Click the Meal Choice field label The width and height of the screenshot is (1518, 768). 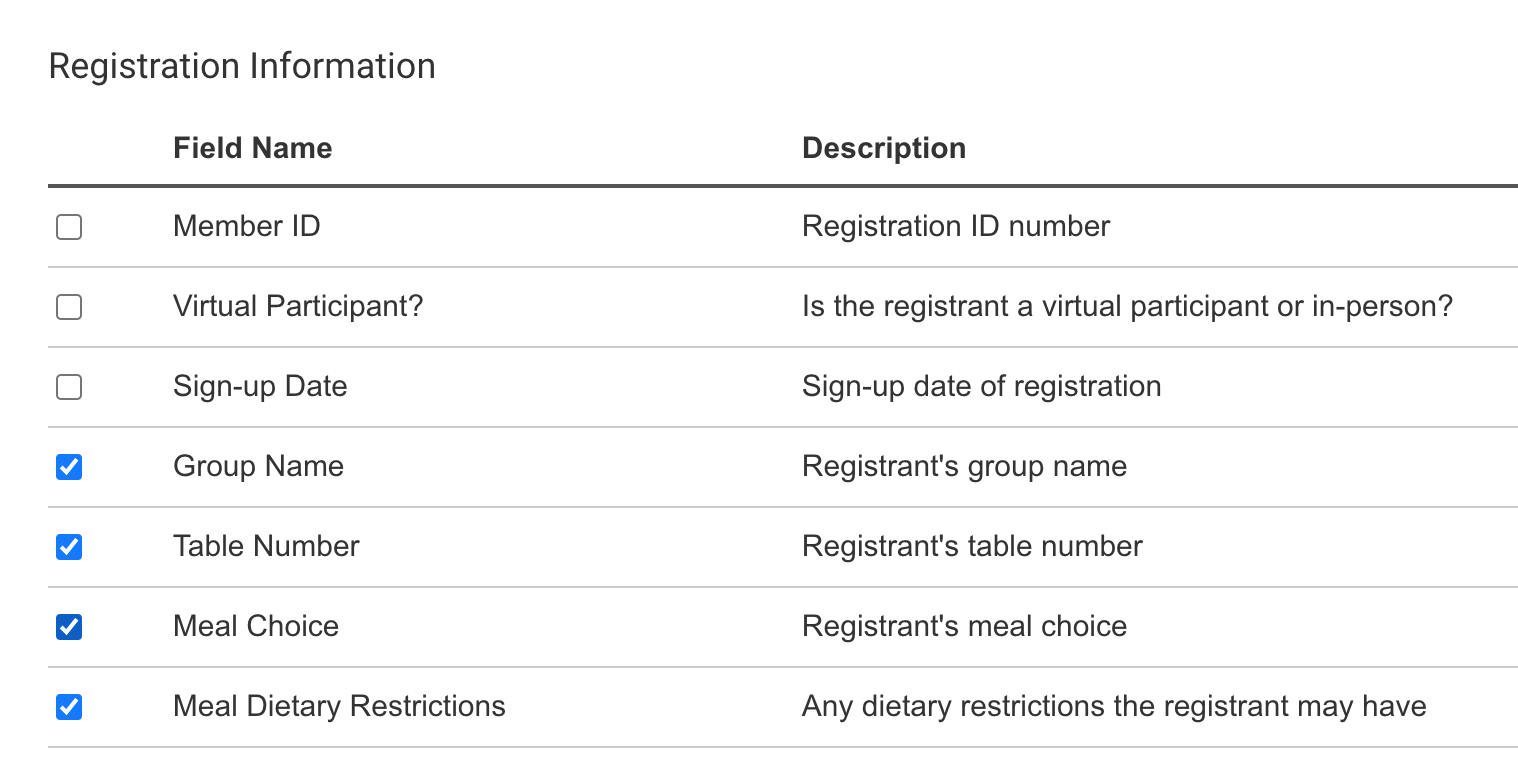tap(256, 626)
